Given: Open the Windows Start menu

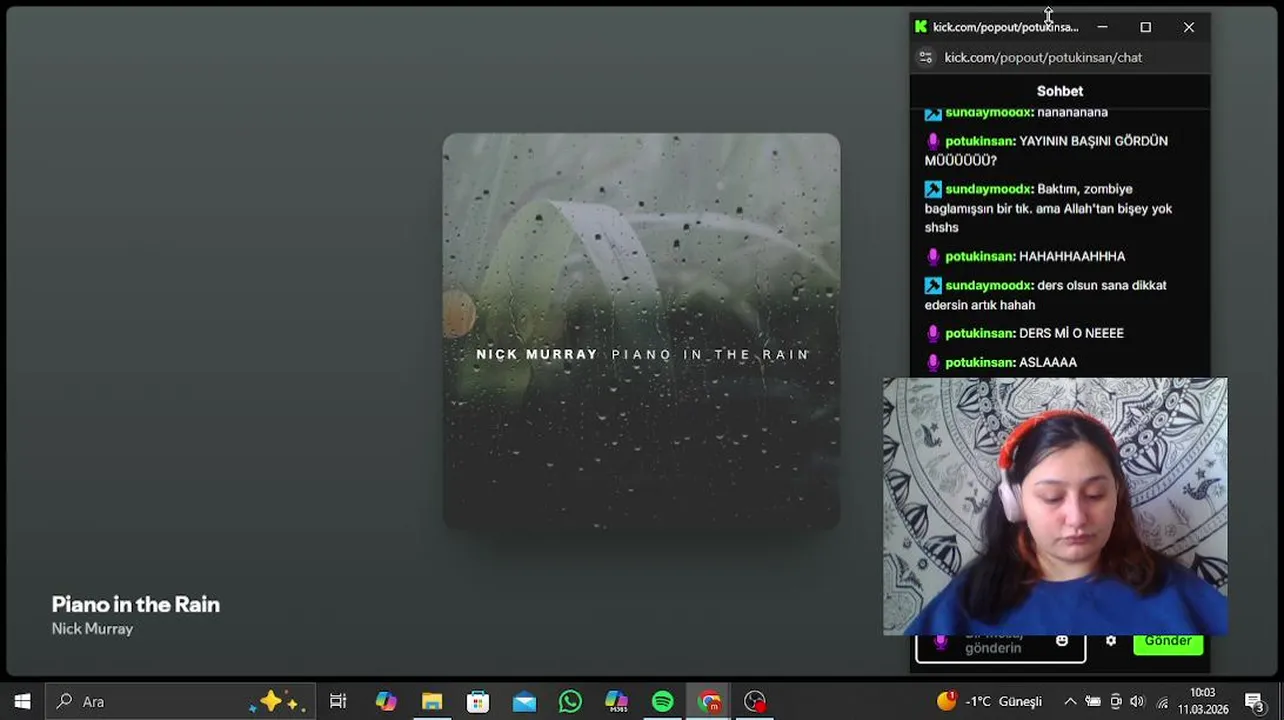Looking at the screenshot, I should coord(22,701).
